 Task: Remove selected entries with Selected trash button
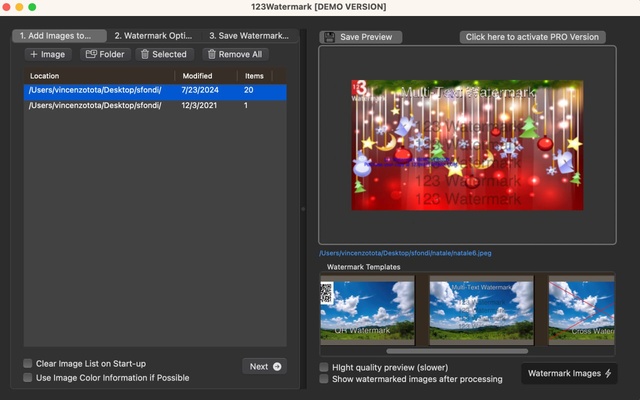pos(164,54)
